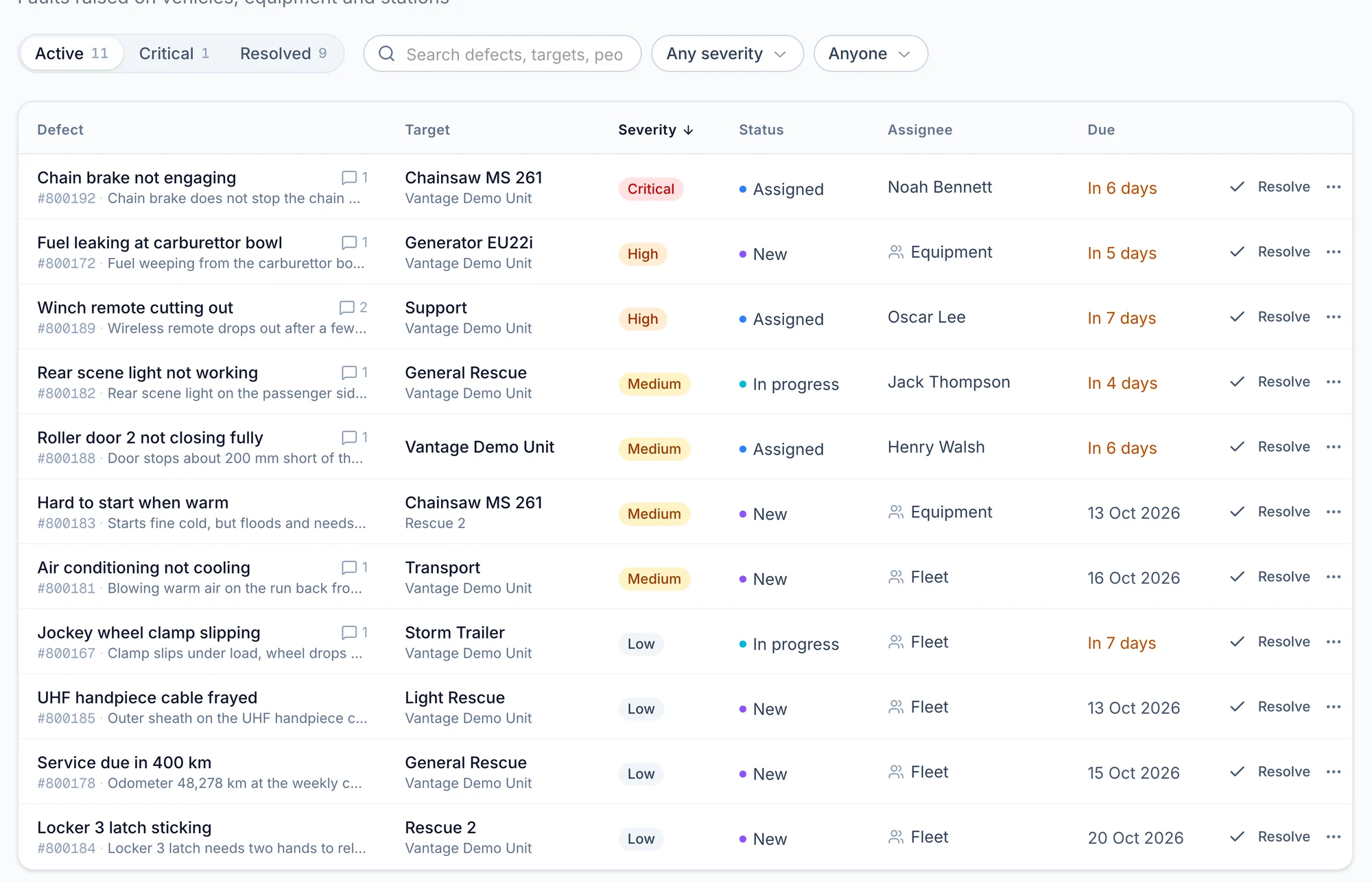This screenshot has height=882, width=1372.
Task: Open the Anyone assignee dropdown
Action: pyautogui.click(x=871, y=53)
